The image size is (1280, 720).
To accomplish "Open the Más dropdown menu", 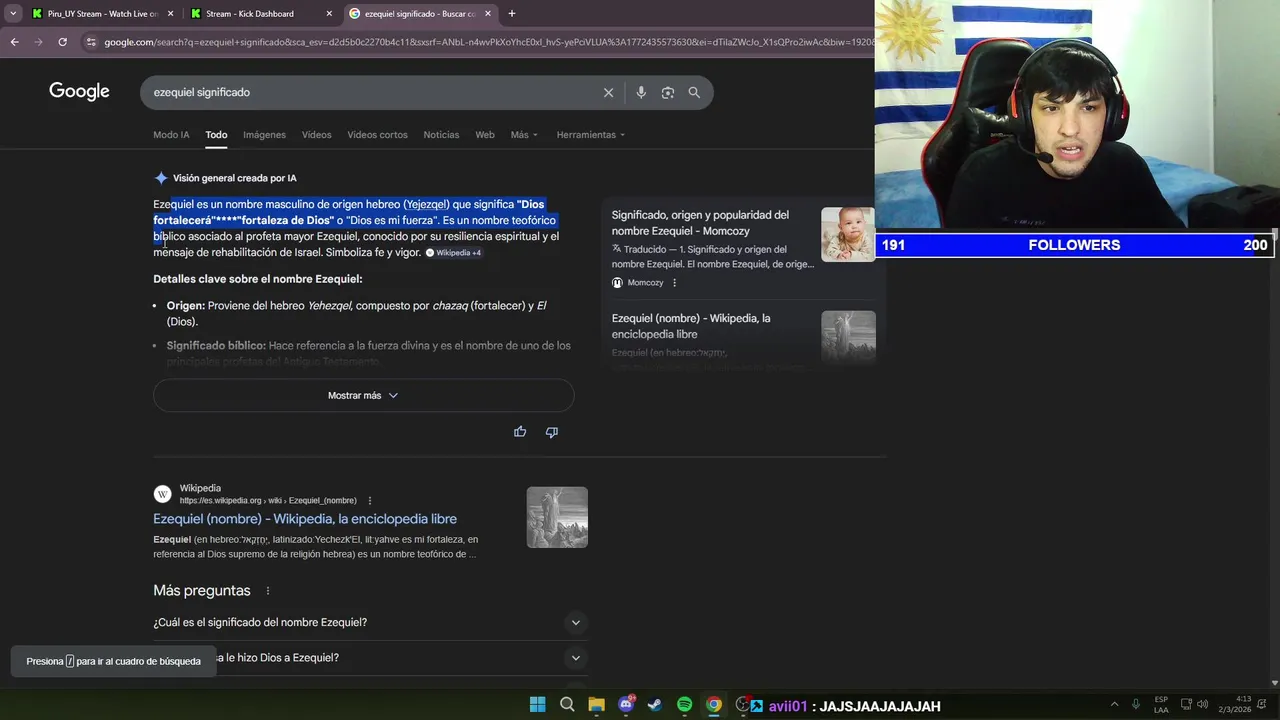I will 524,135.
